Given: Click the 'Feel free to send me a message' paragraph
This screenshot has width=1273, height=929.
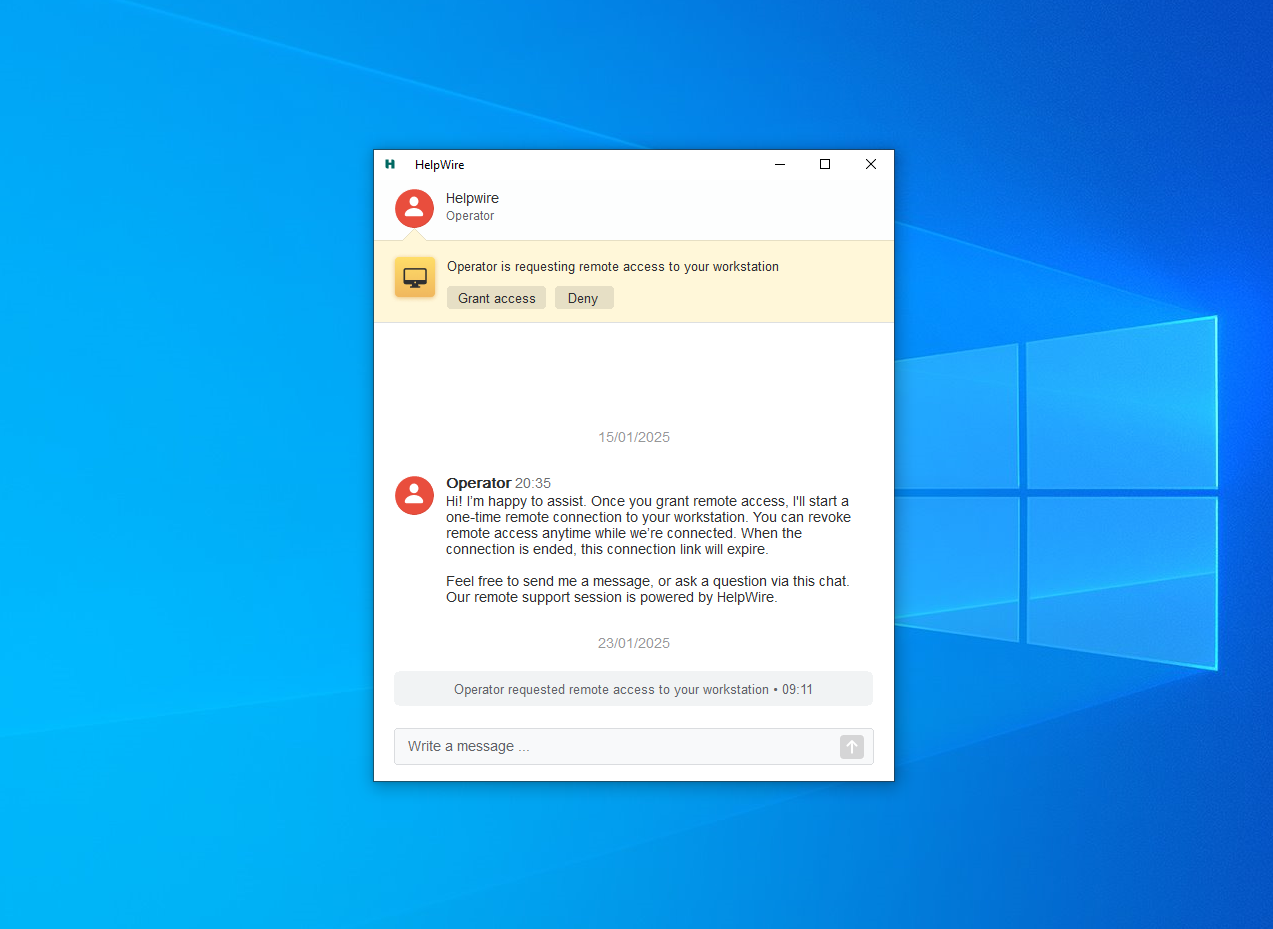Looking at the screenshot, I should pyautogui.click(x=648, y=589).
